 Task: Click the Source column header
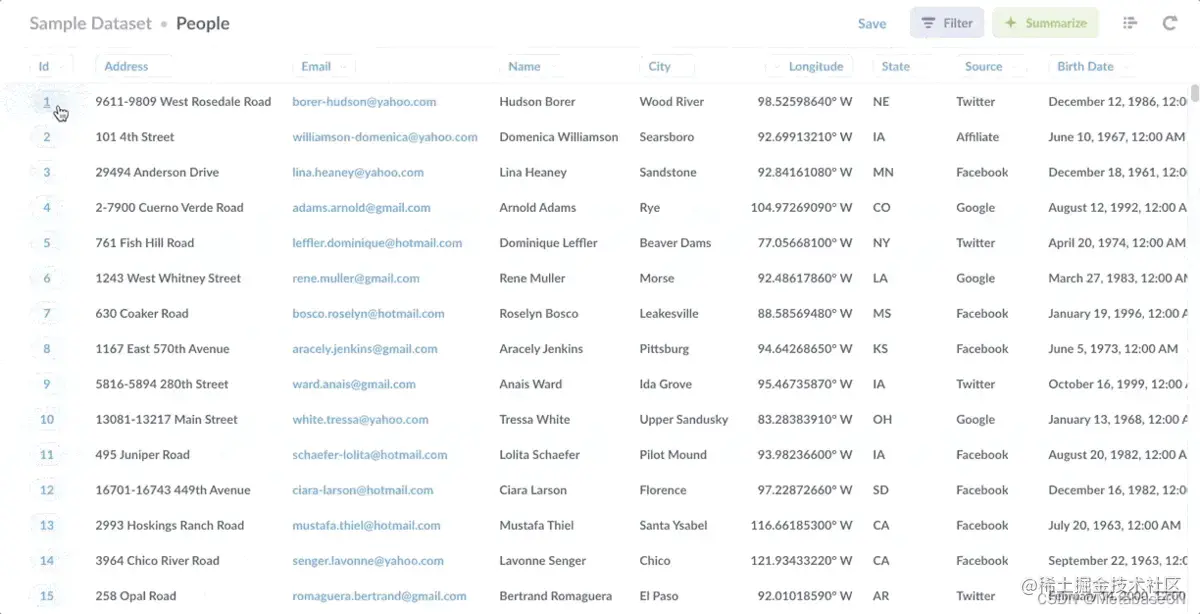coord(983,66)
